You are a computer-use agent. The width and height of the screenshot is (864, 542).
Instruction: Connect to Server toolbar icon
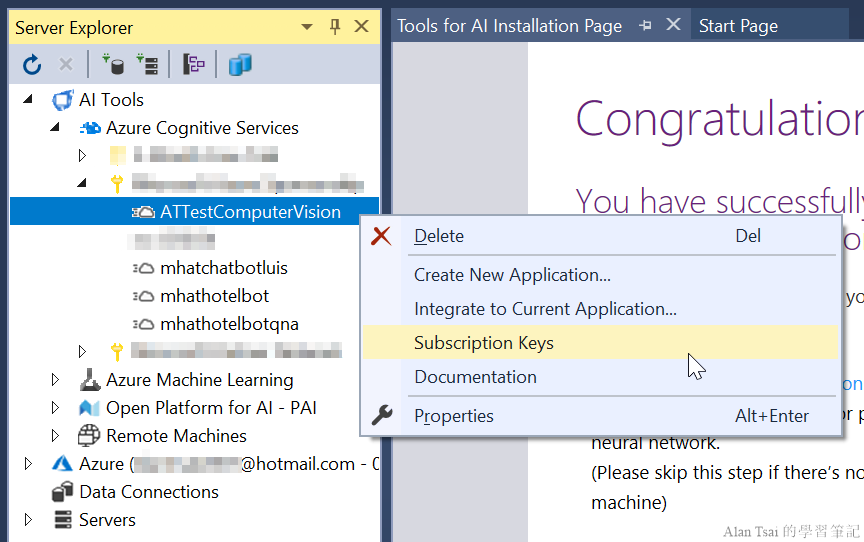point(148,64)
